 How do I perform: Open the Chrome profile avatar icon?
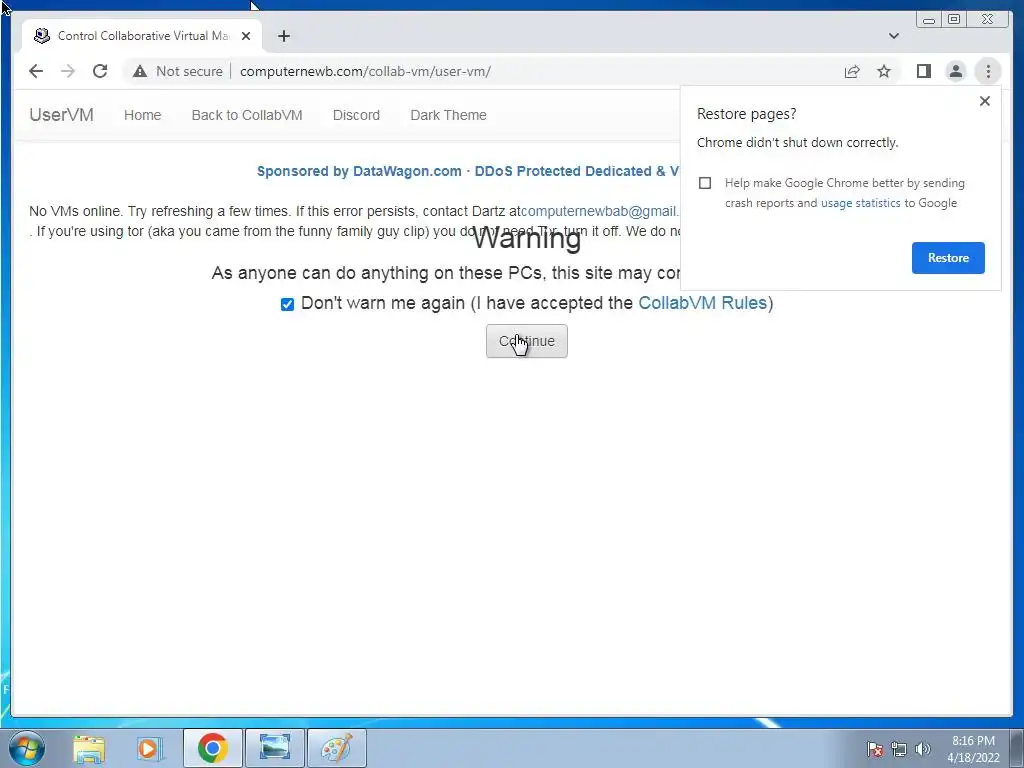click(x=955, y=71)
